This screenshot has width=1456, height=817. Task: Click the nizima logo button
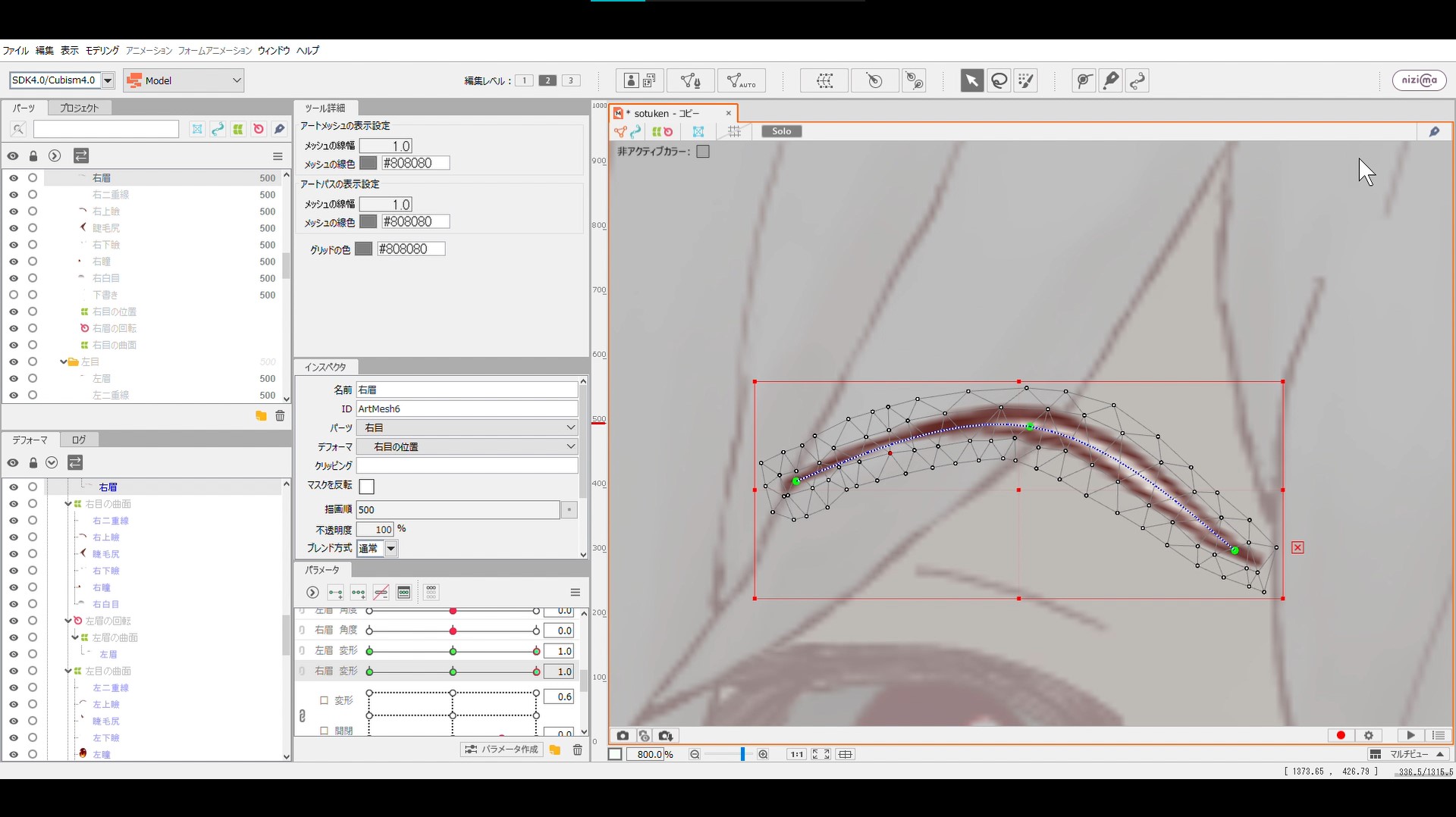(x=1420, y=80)
